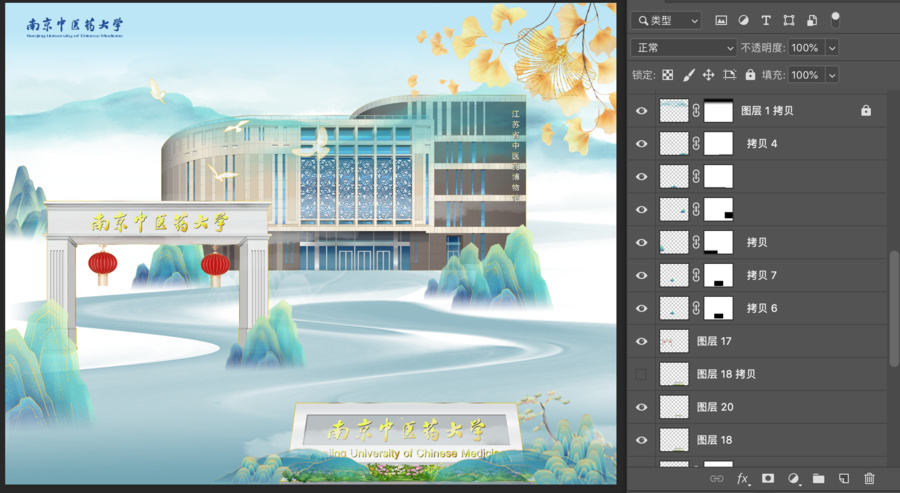Lock all padlock icon in 锁定 row

[x=750, y=75]
